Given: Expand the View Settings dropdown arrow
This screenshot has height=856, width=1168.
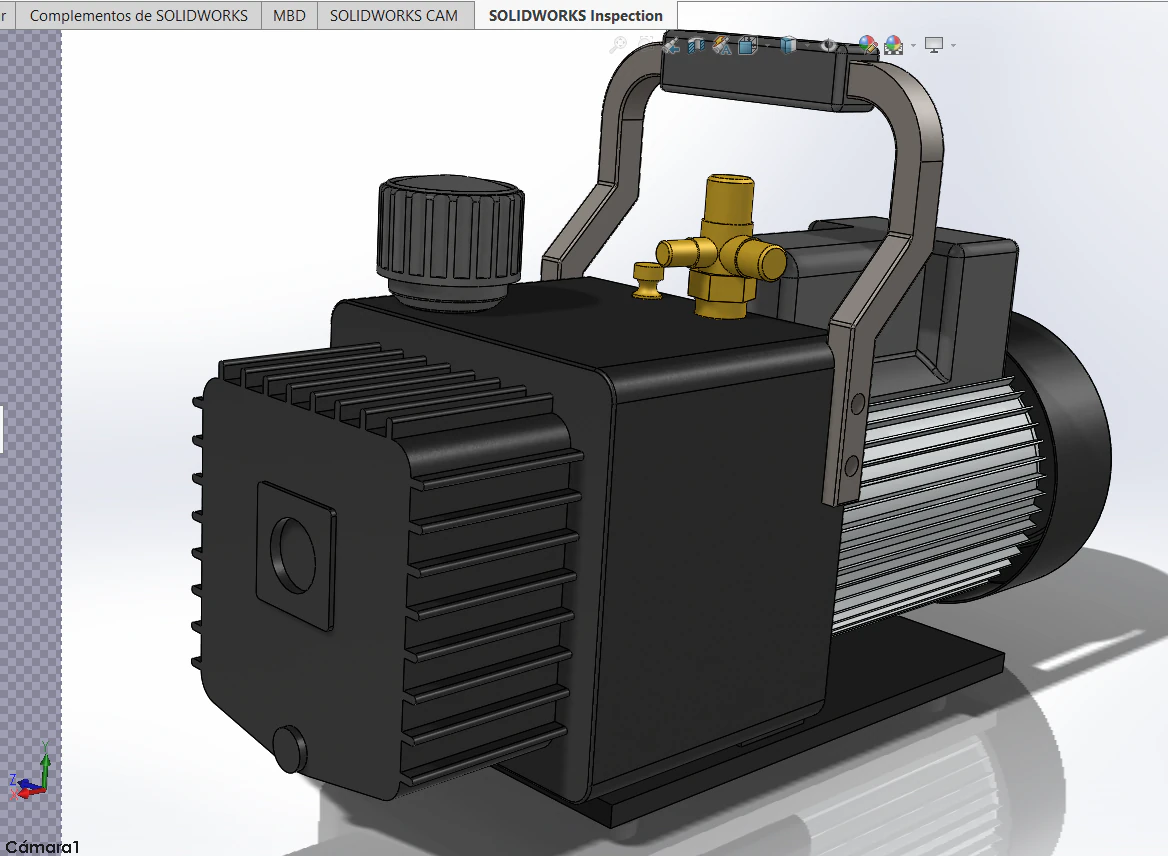Looking at the screenshot, I should (953, 46).
